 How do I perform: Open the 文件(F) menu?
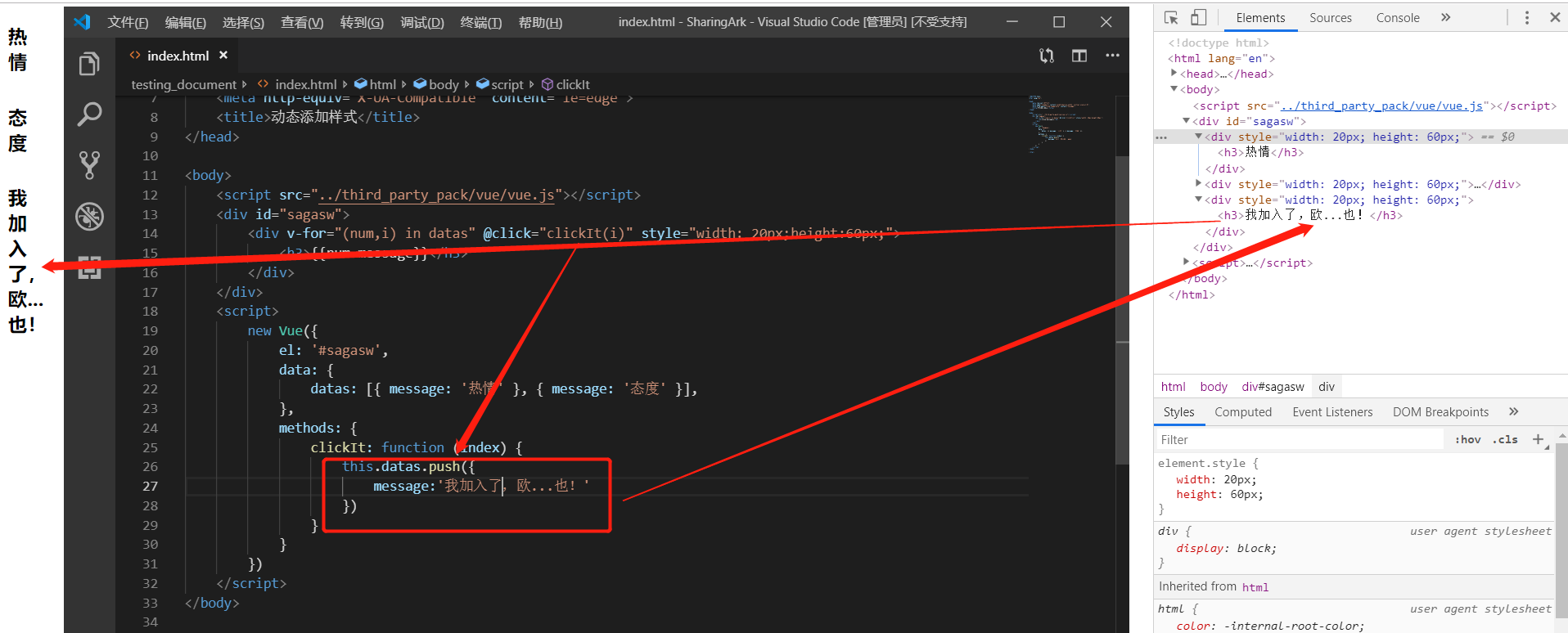(x=128, y=22)
